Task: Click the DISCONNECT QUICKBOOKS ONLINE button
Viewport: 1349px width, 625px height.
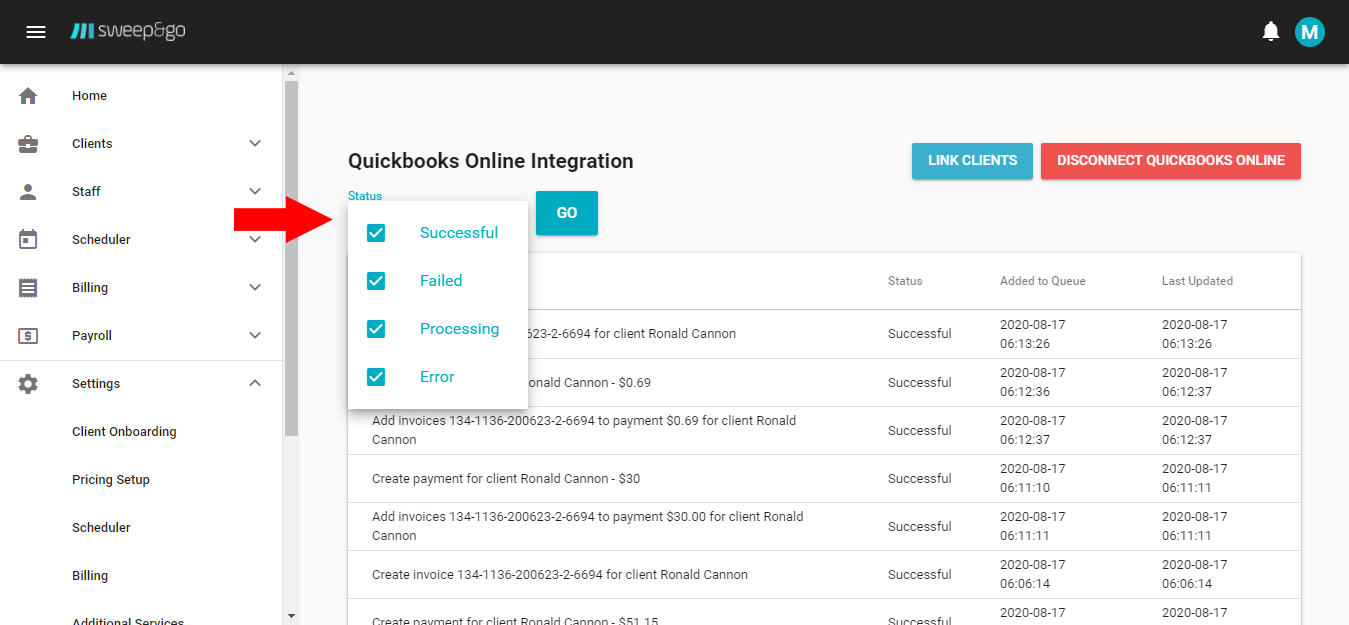Action: (1170, 160)
